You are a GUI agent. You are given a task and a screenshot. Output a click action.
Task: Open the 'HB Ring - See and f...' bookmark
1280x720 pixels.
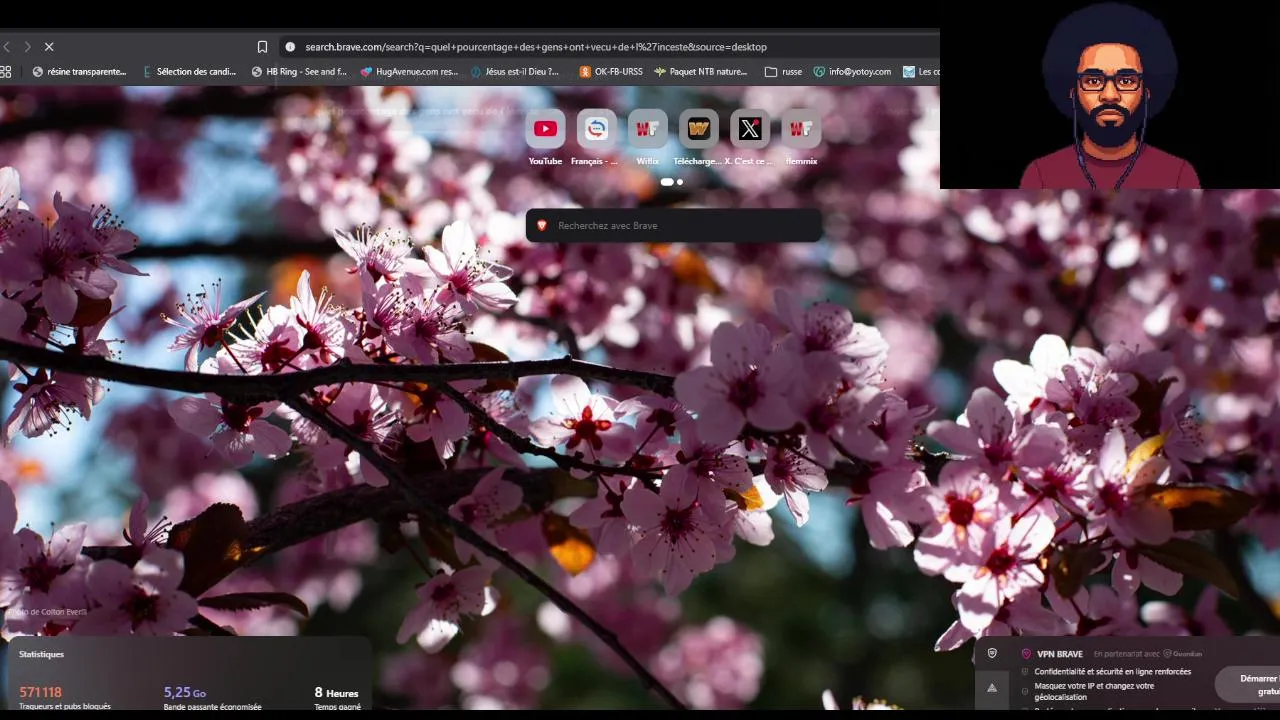point(299,72)
